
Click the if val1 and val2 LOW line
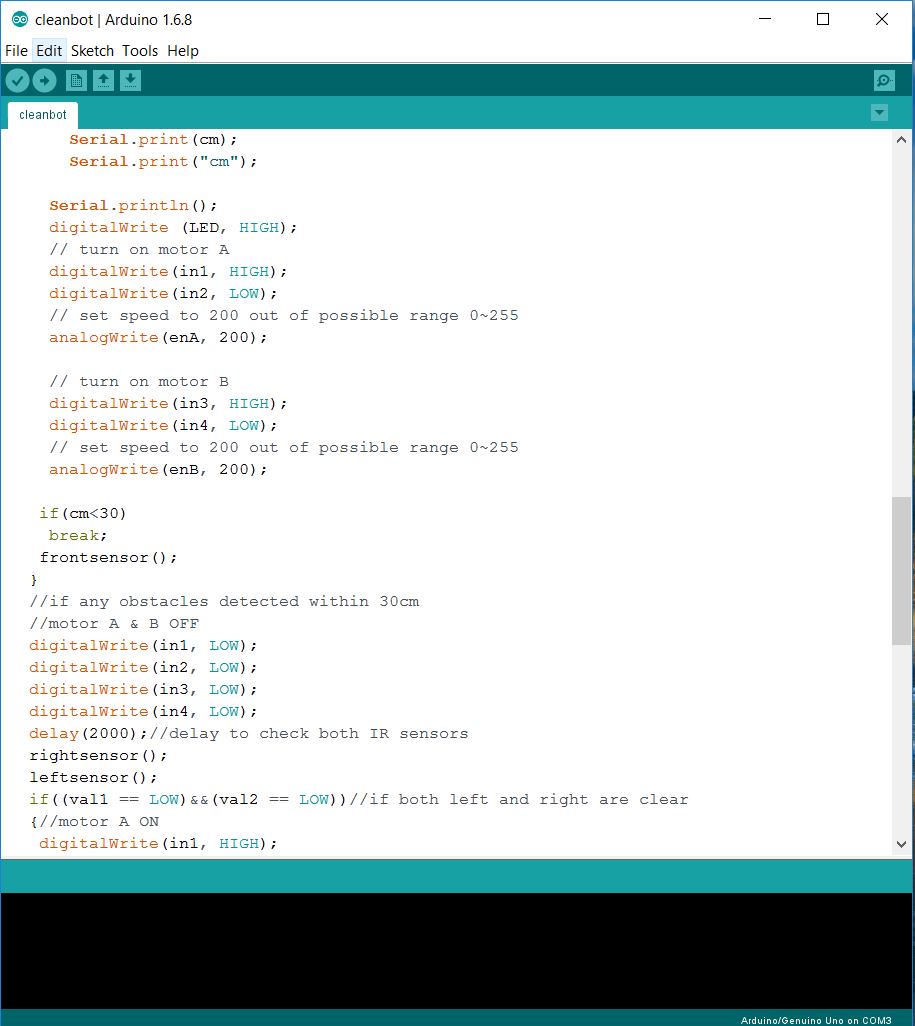click(358, 800)
